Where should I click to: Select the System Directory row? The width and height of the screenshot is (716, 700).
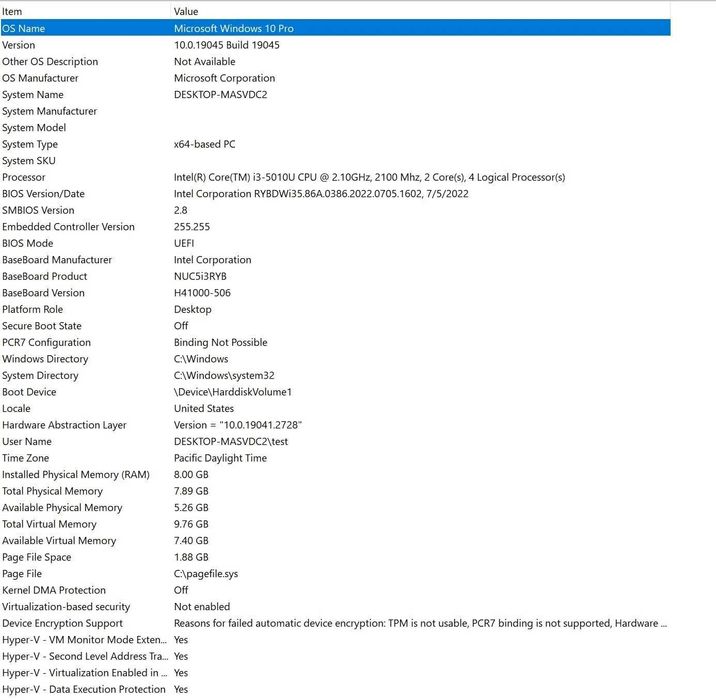tap(336, 375)
